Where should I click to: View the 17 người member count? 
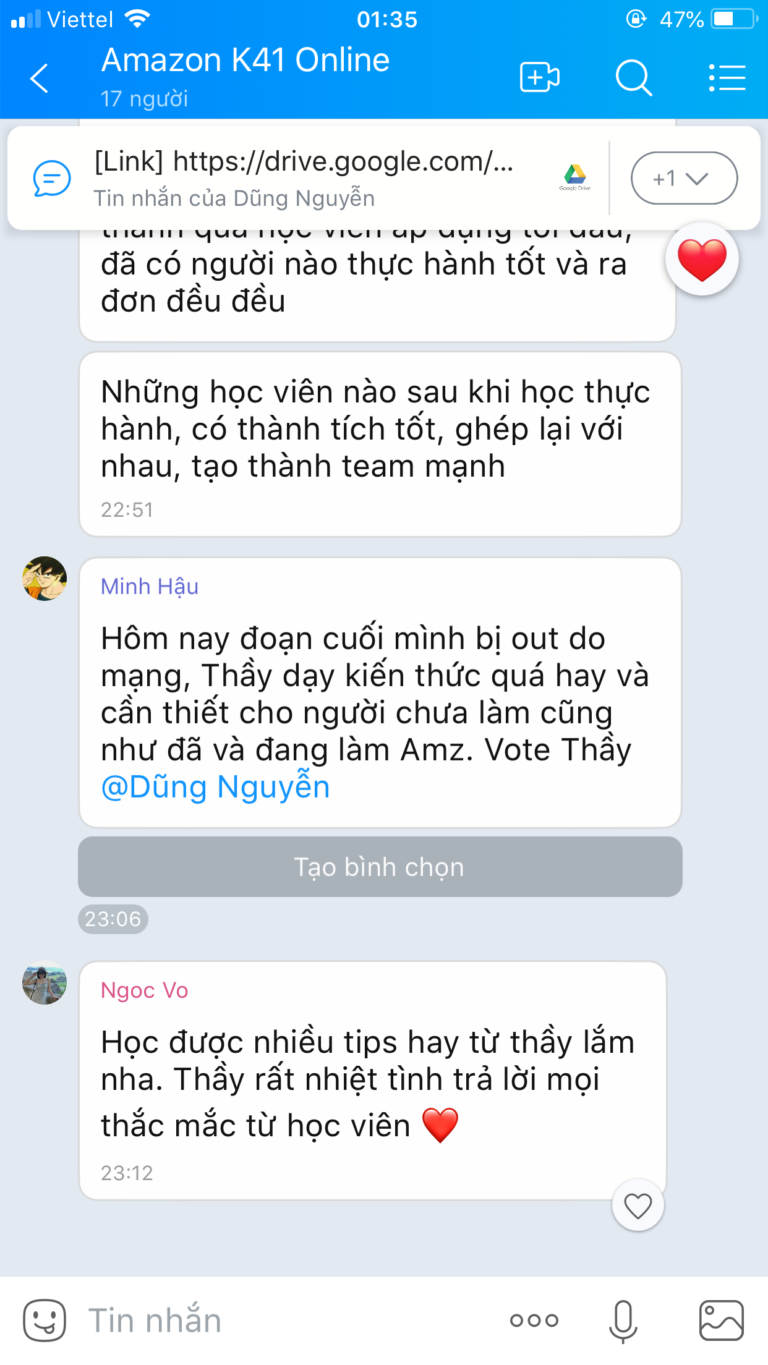144,99
